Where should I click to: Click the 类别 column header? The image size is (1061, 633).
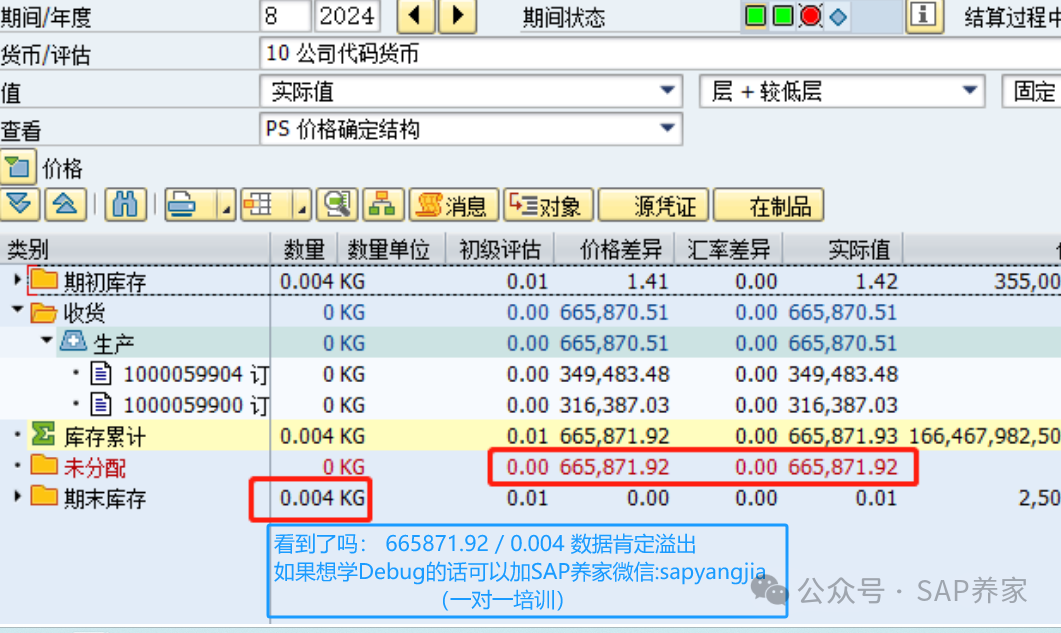pyautogui.click(x=135, y=250)
